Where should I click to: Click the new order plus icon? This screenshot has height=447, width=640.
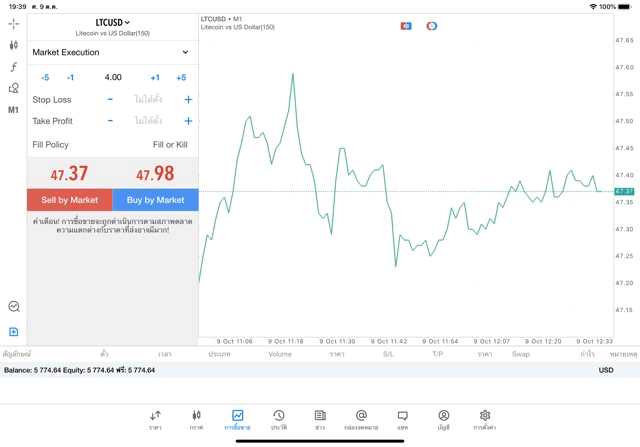point(14,331)
